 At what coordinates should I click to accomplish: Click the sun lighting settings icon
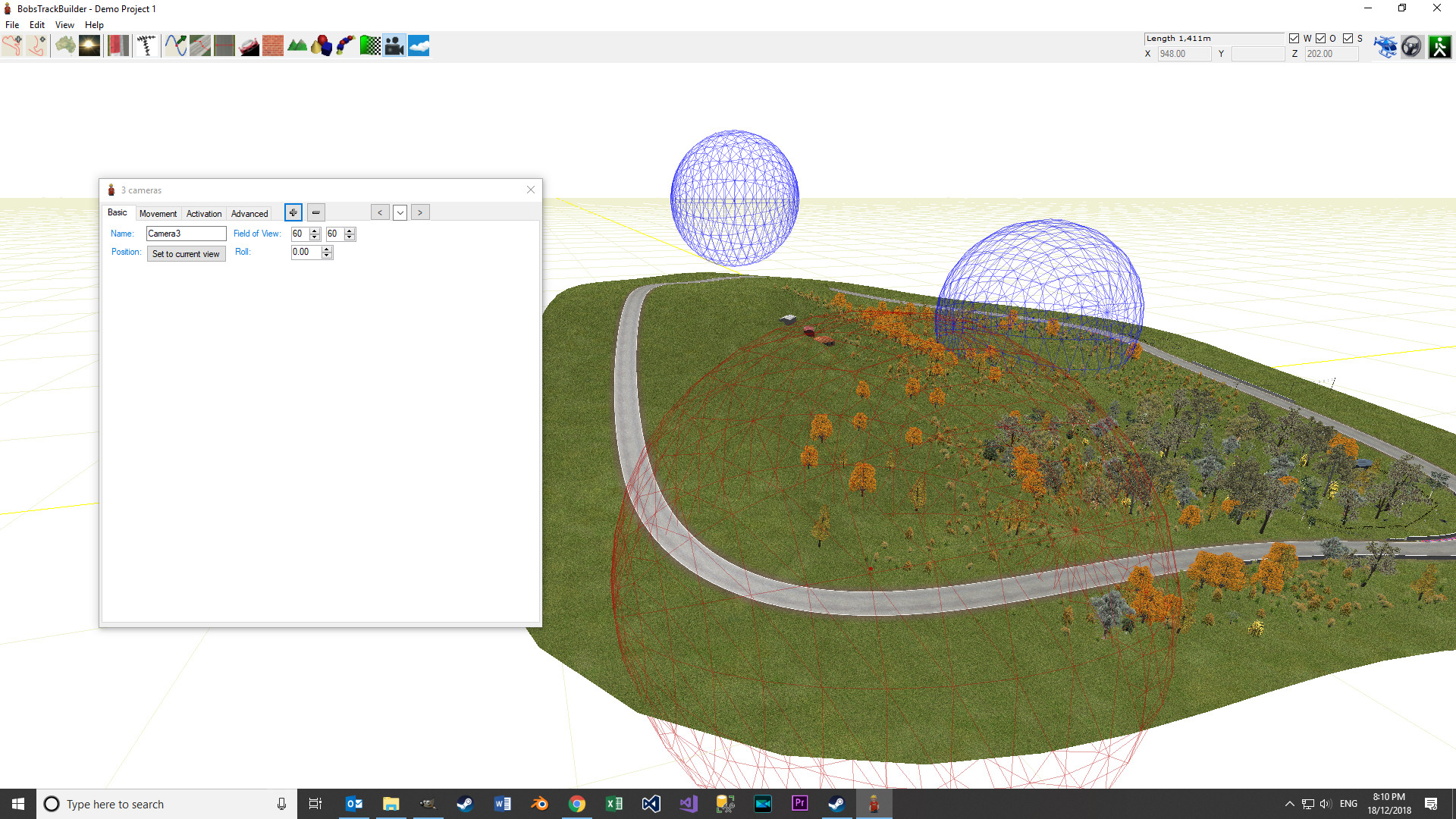click(89, 45)
